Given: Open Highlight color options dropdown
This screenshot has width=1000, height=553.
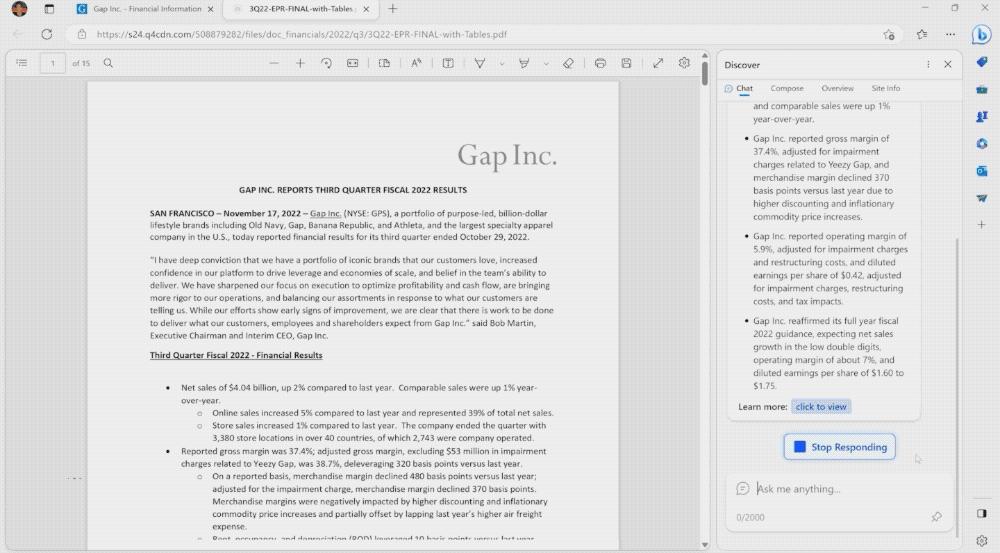Looking at the screenshot, I should [546, 63].
